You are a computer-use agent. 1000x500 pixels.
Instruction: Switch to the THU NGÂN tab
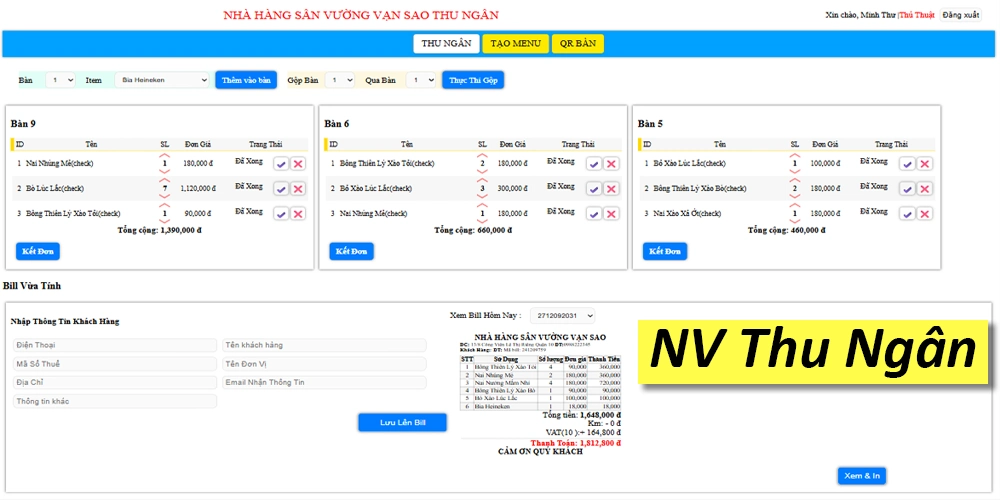tap(446, 43)
